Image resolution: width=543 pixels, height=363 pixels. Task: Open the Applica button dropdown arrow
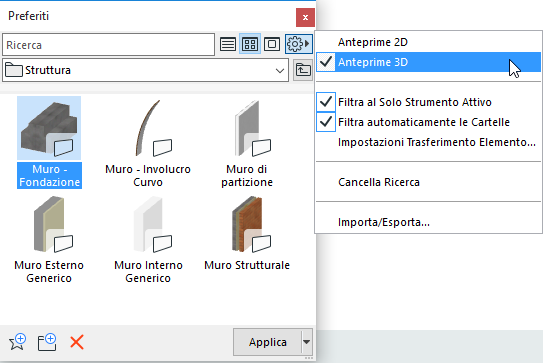tap(306, 342)
